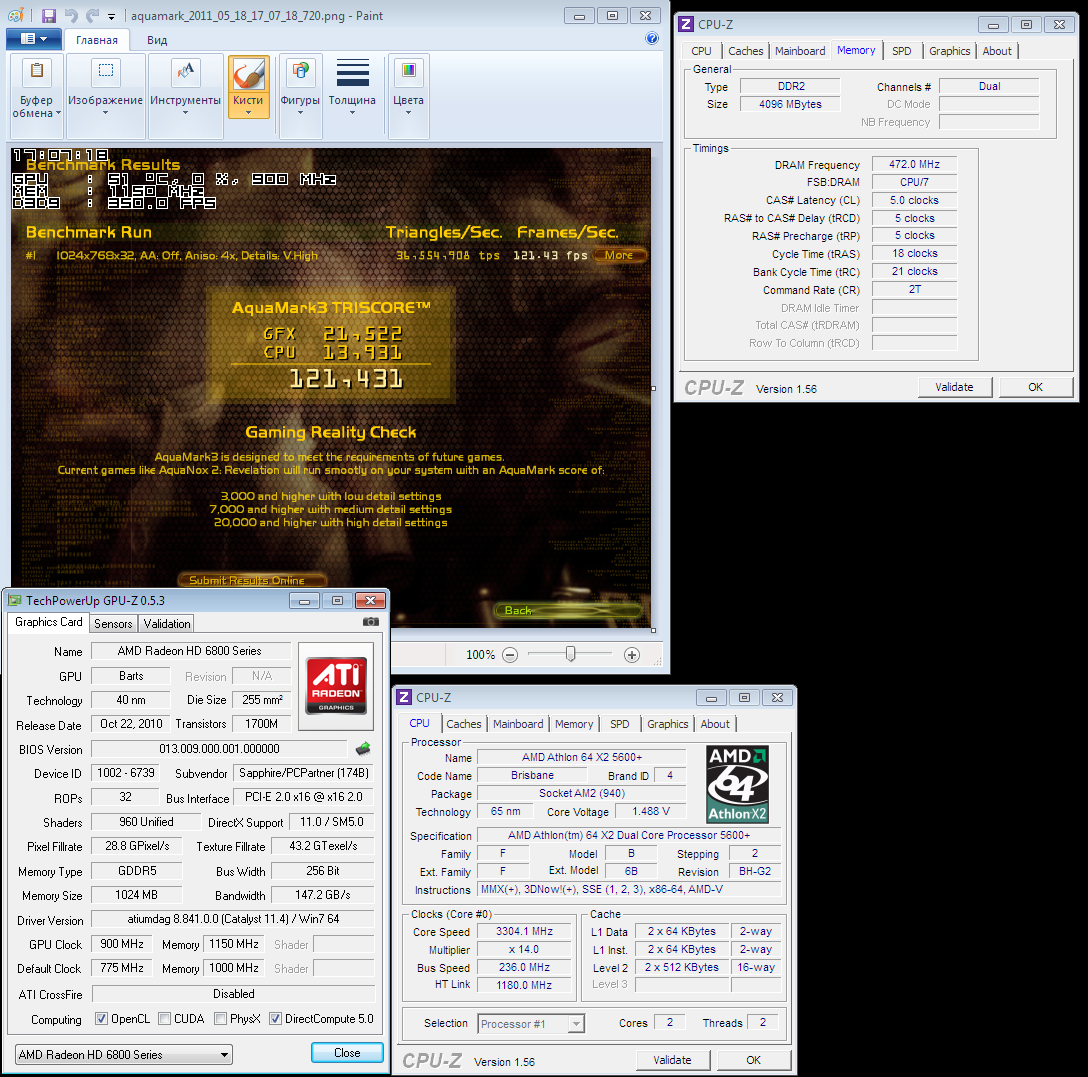Screen dimensions: 1088x1077
Task: Switch to the Главная ribbon tab
Action: click(96, 40)
